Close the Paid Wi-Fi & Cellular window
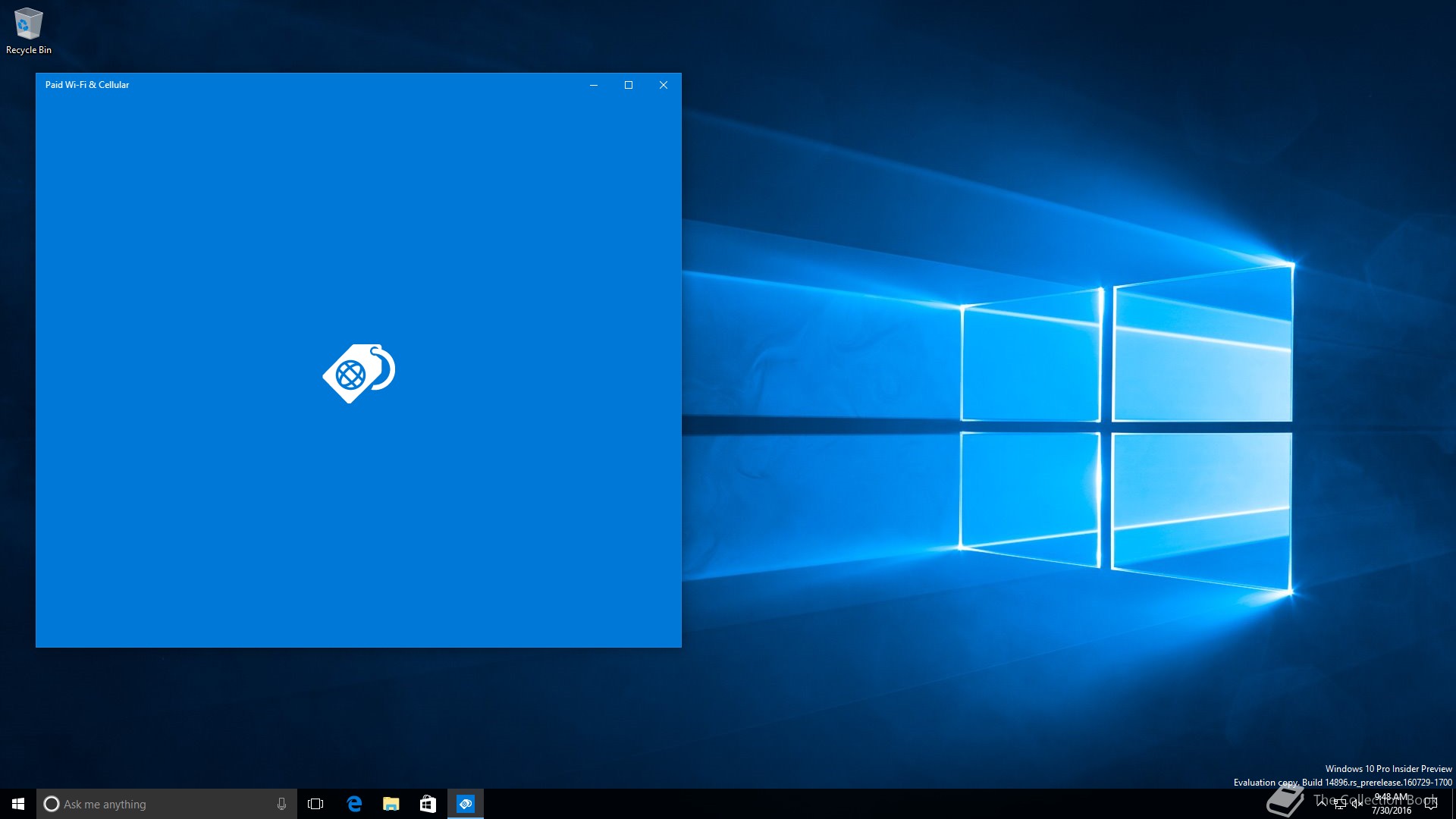This screenshot has height=819, width=1456. point(664,85)
